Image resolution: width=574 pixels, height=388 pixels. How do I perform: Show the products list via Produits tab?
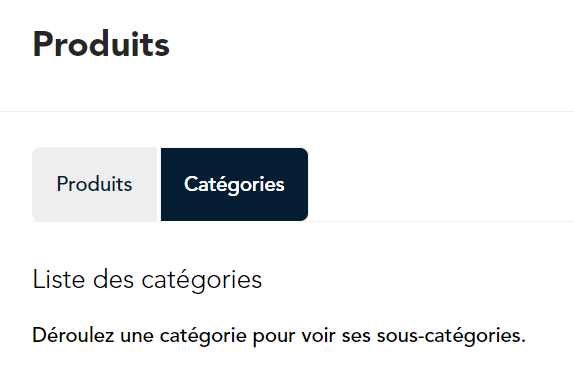pos(94,184)
